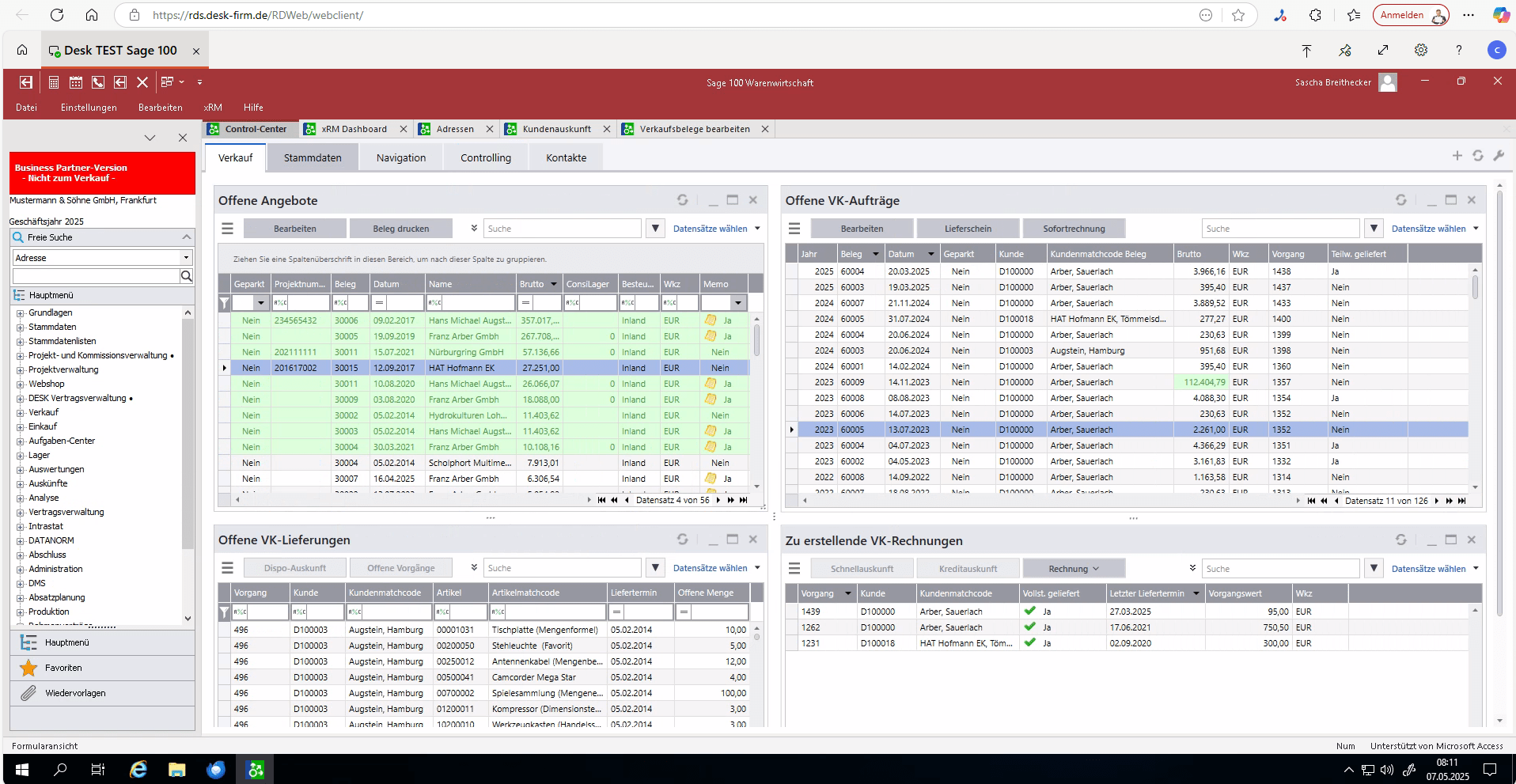Click the row filter funnel in Offene Angebote grid
The width and height of the screenshot is (1516, 784).
coord(225,303)
